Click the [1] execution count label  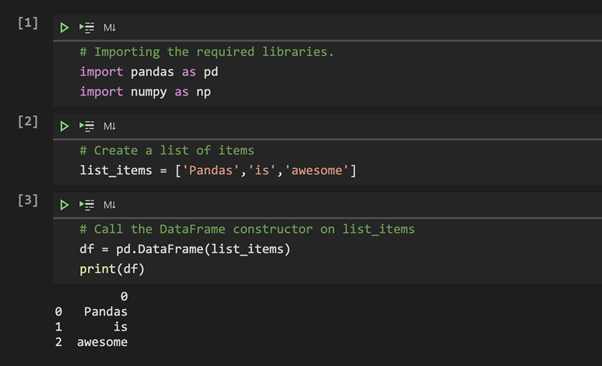click(x=28, y=23)
